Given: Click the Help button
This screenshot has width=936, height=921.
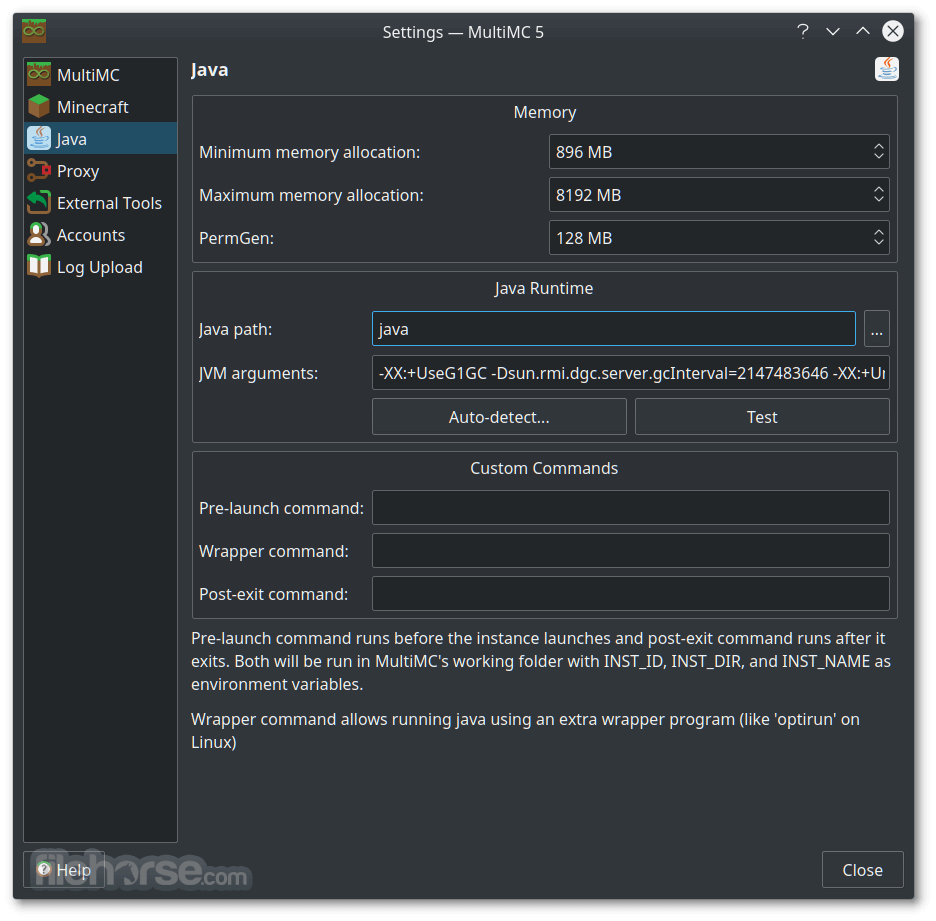Looking at the screenshot, I should click(64, 870).
